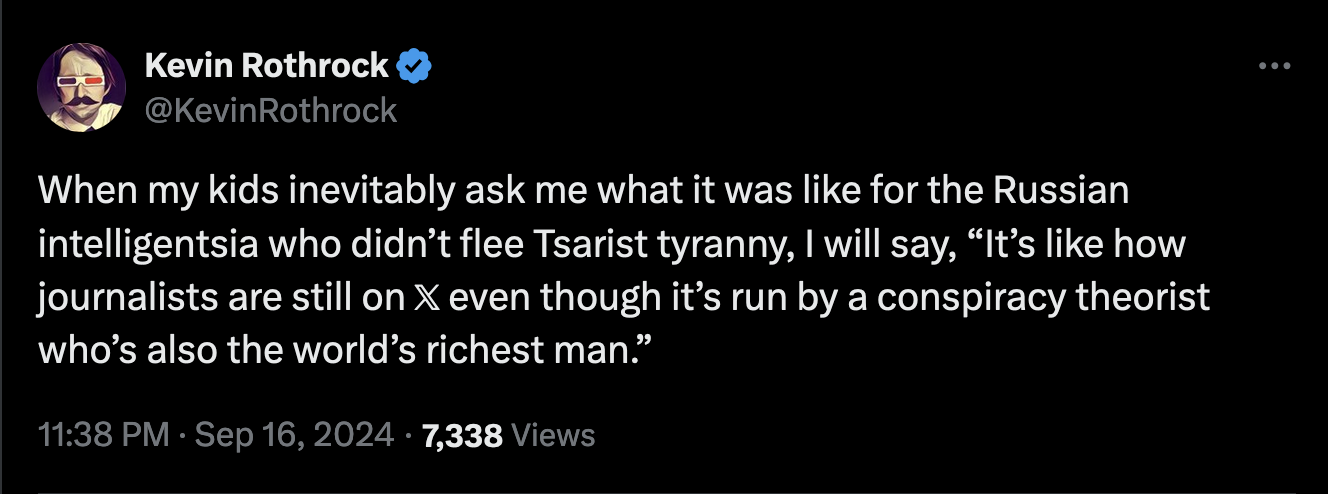Screen dimensions: 1328x494
Task: Click the blue verified checkmark badge
Action: (414, 67)
